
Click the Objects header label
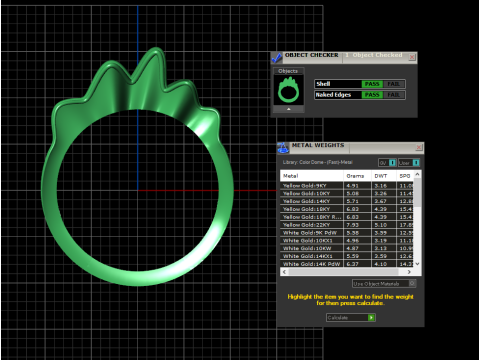pos(288,71)
